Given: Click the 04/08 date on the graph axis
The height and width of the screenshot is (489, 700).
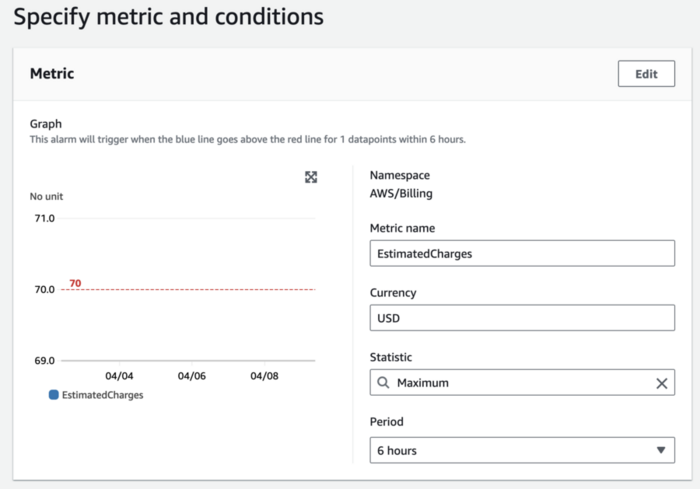Looking at the screenshot, I should 263,376.
